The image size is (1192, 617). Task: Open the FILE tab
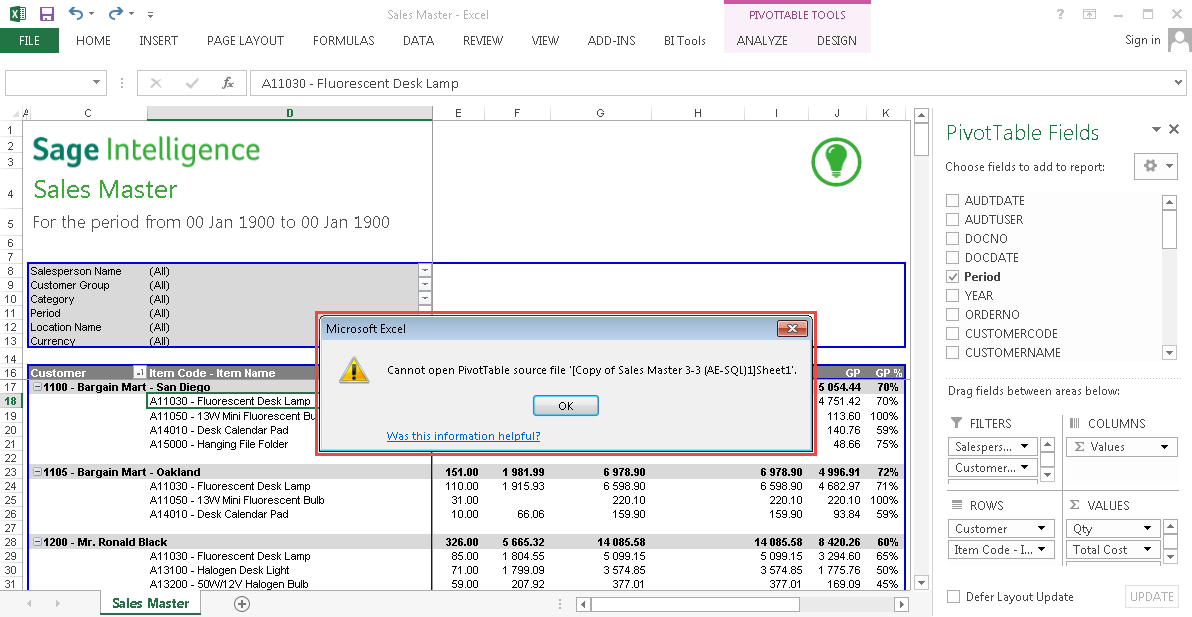(29, 40)
